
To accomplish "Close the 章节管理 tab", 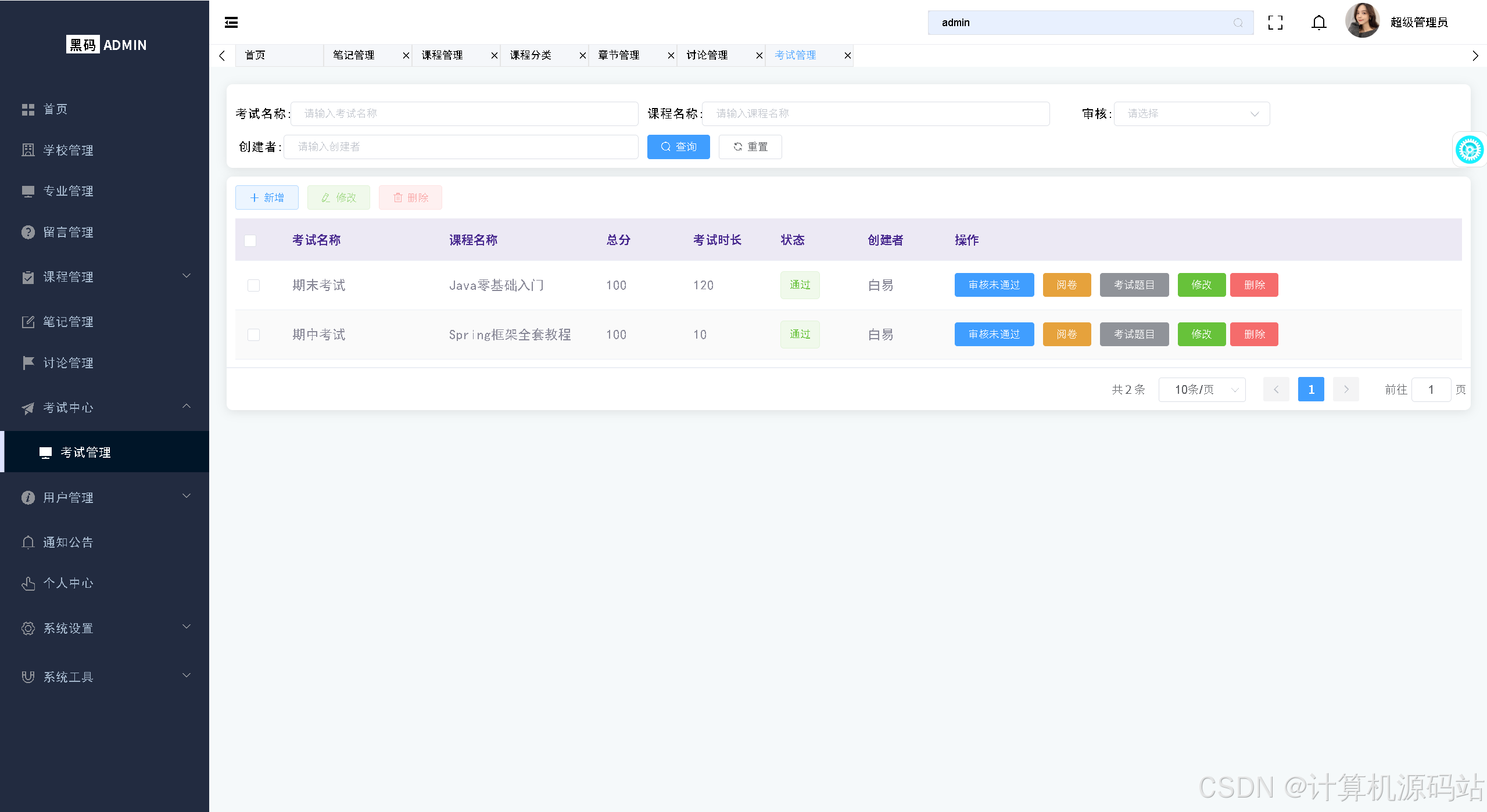I will (671, 55).
